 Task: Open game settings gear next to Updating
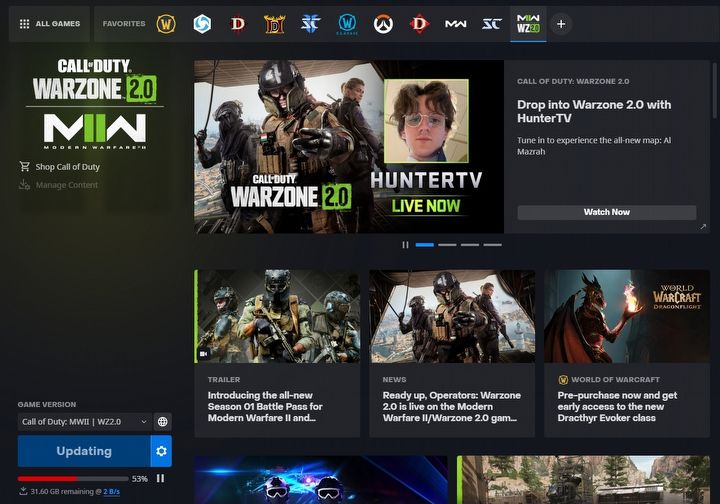point(160,451)
